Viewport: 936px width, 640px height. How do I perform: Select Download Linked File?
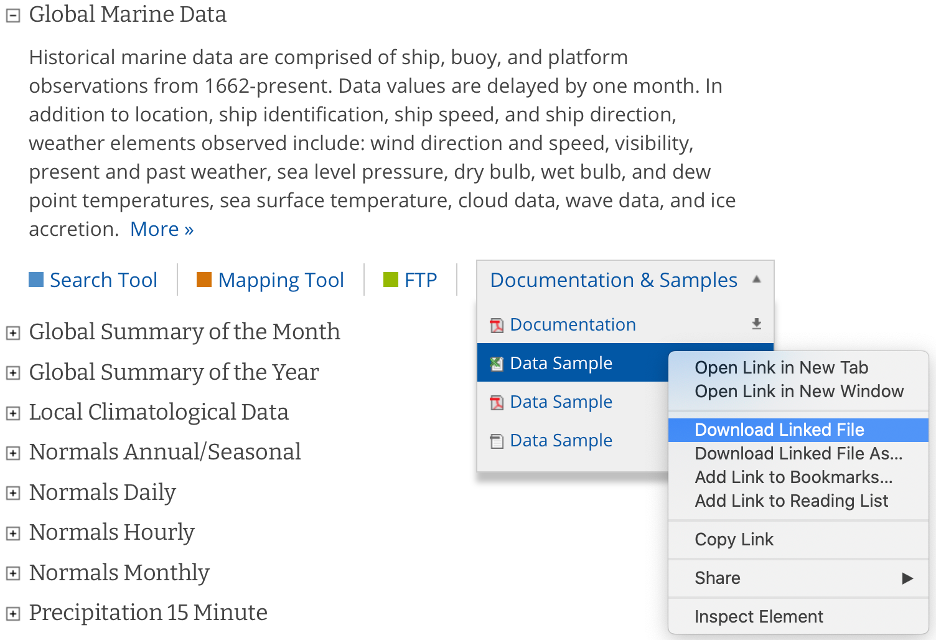[798, 430]
